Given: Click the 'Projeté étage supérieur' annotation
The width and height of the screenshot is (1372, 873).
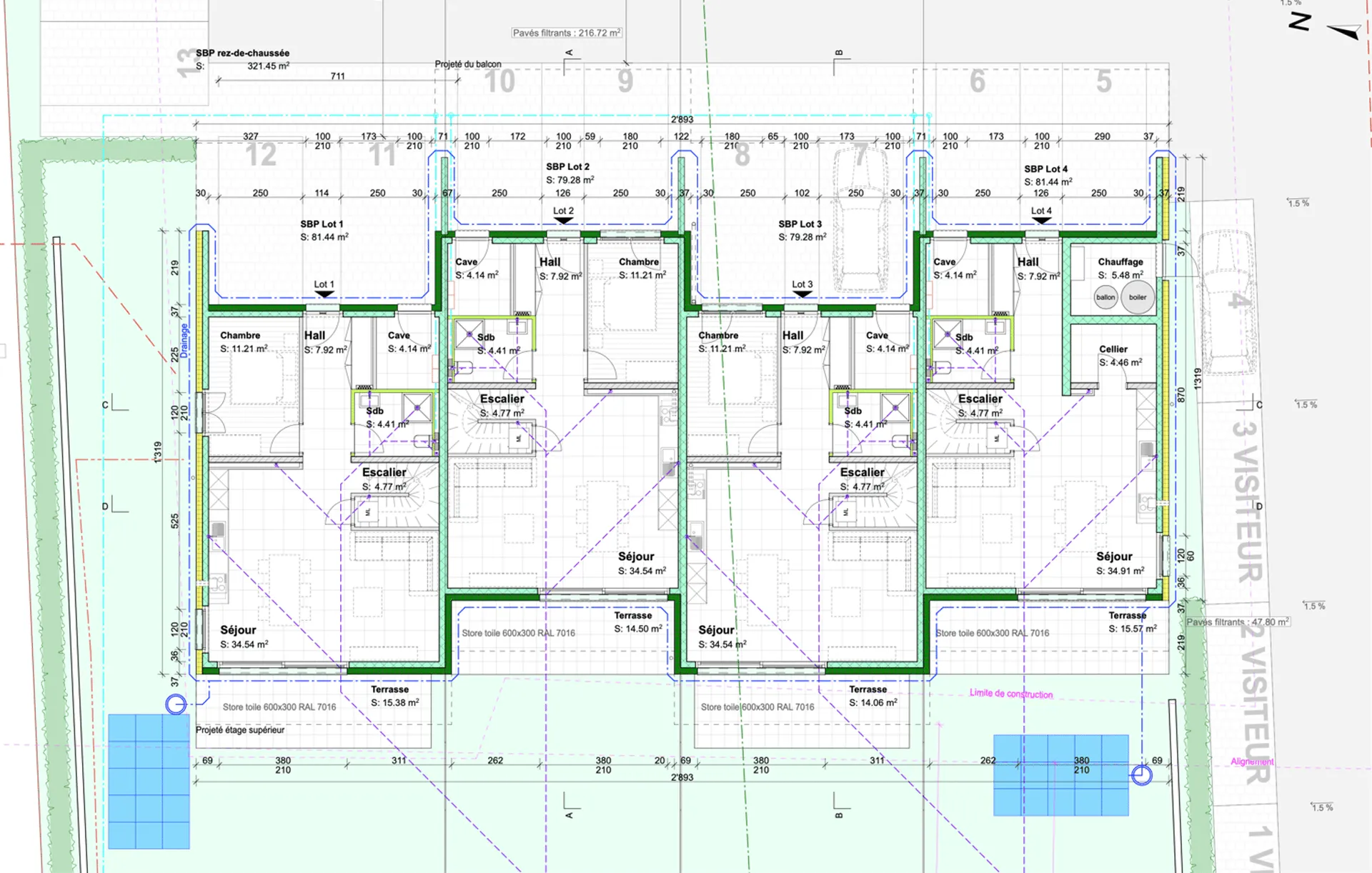Looking at the screenshot, I should (x=240, y=730).
